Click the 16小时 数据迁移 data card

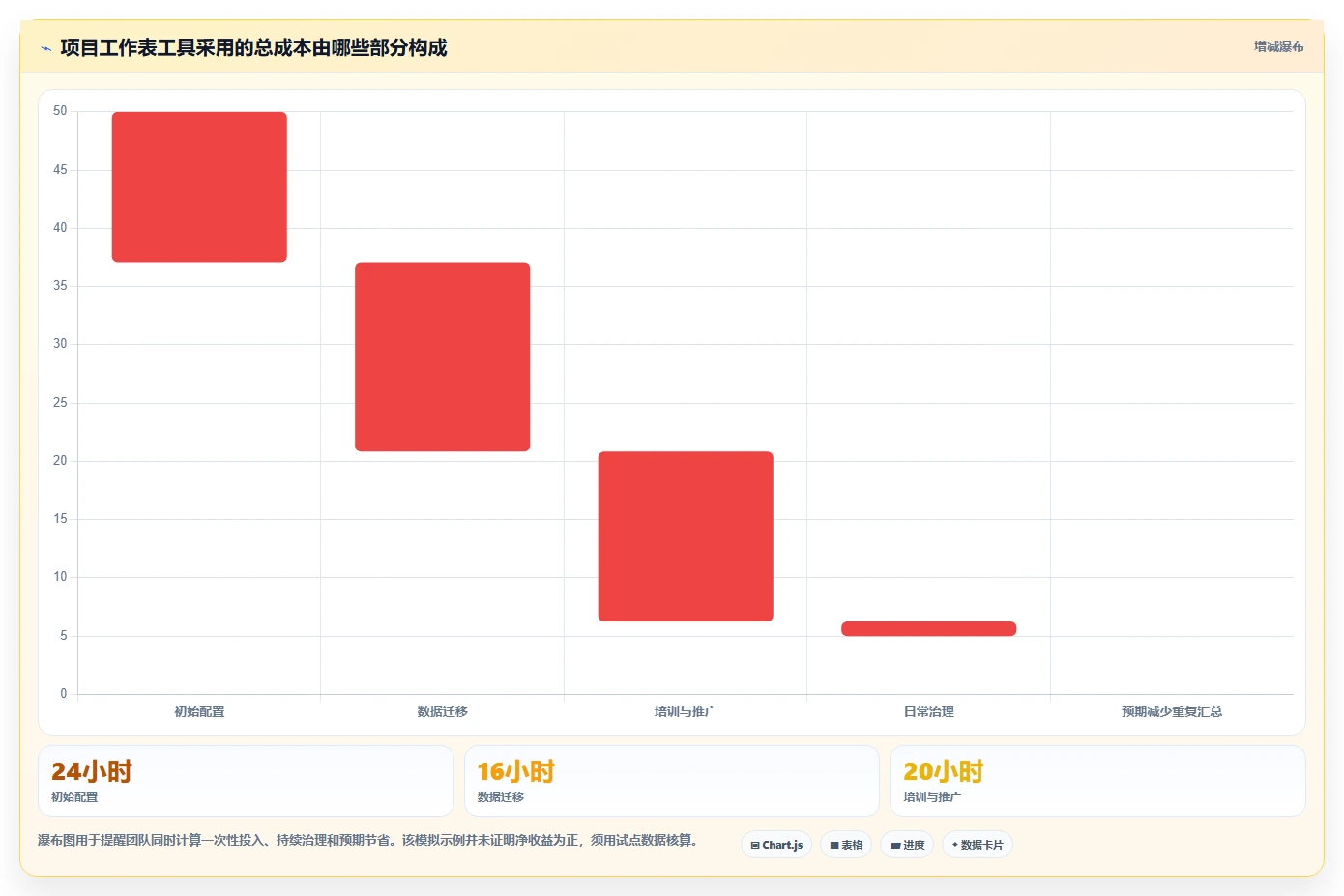(672, 781)
